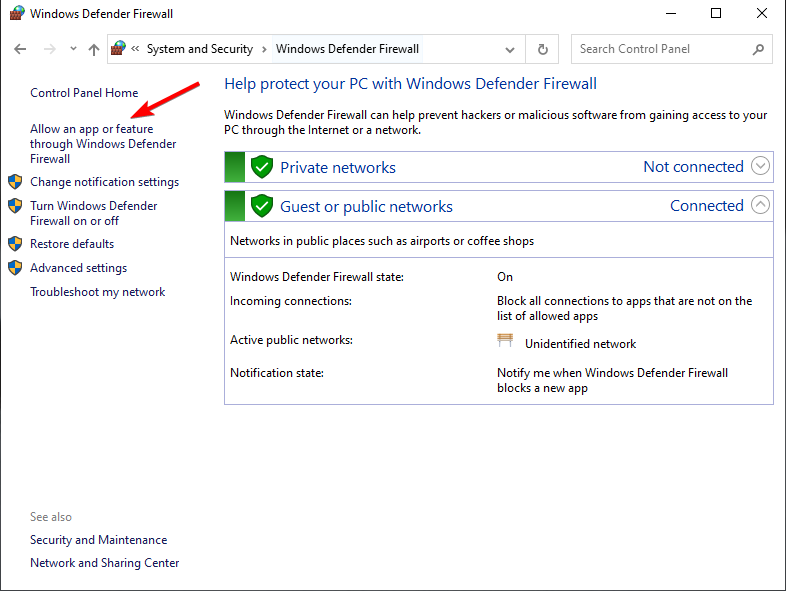Close the Windows Defender Firewall window

coord(762,14)
